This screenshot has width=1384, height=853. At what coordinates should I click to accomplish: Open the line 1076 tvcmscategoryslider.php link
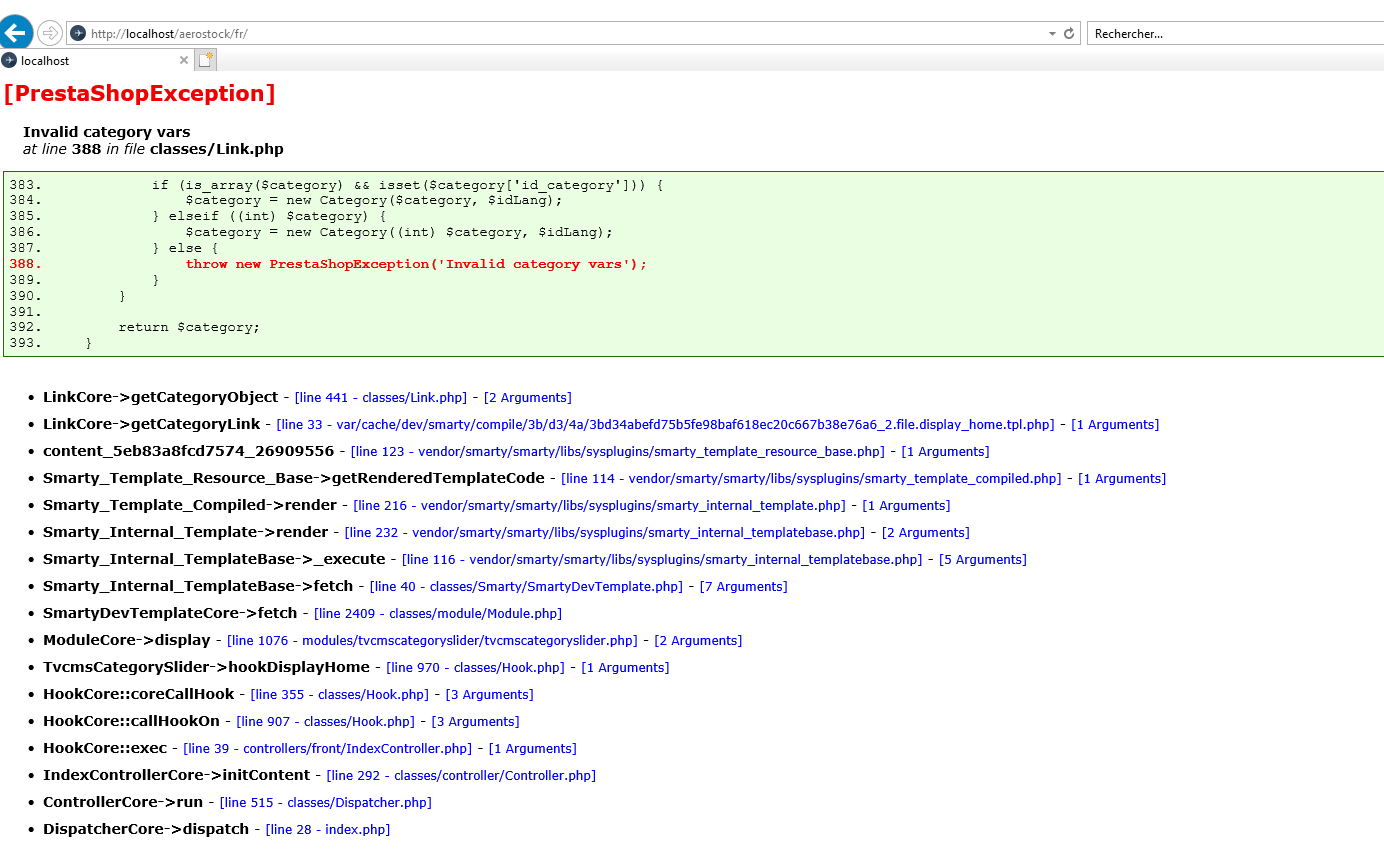[432, 641]
